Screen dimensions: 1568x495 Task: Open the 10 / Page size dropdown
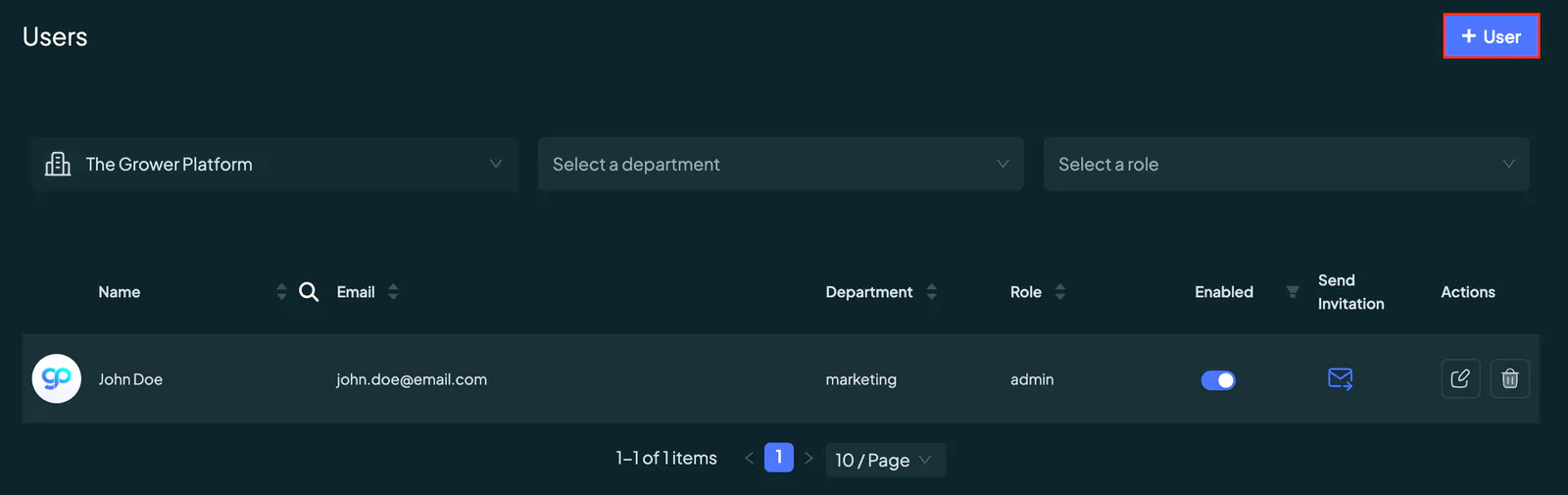point(885,460)
